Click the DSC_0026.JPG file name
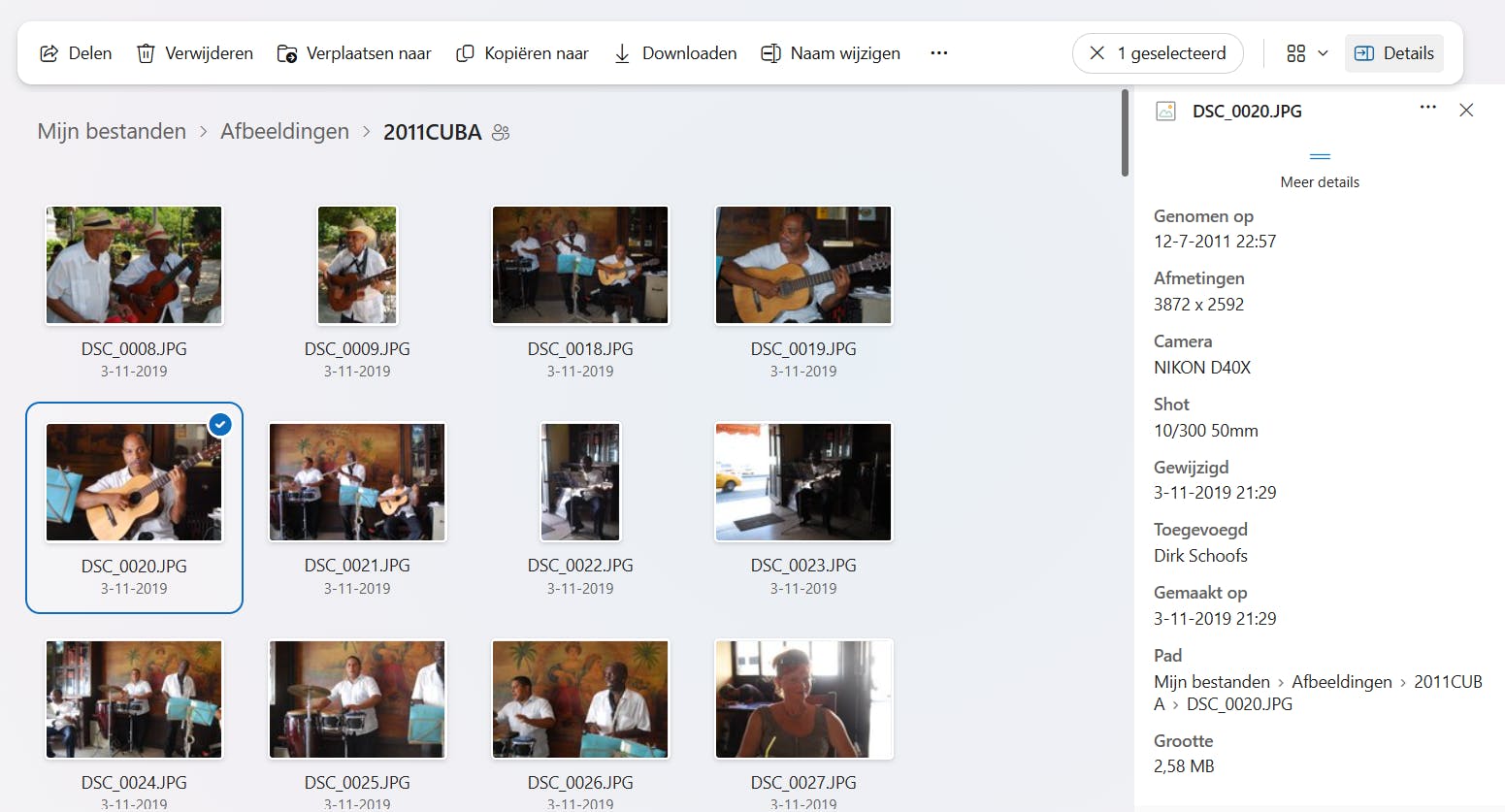Screen dimensions: 1505x812 [580, 783]
